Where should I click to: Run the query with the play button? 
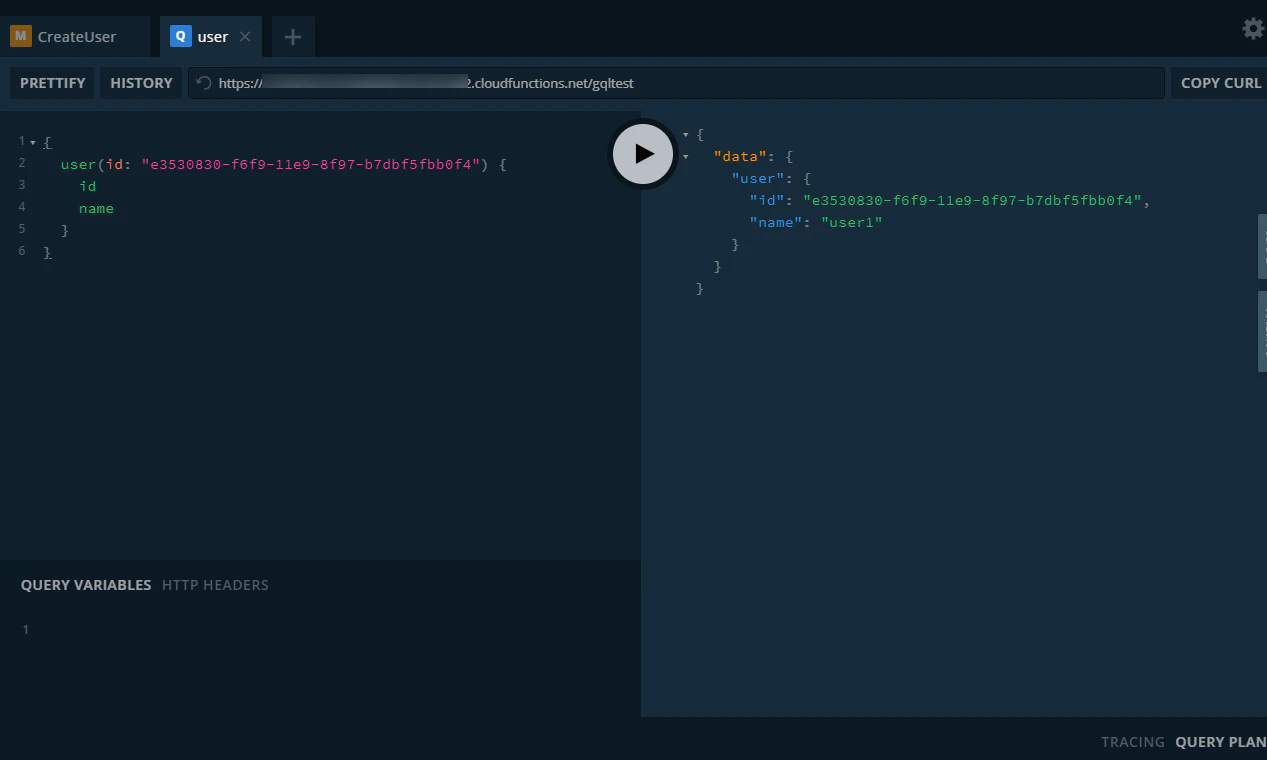click(643, 153)
